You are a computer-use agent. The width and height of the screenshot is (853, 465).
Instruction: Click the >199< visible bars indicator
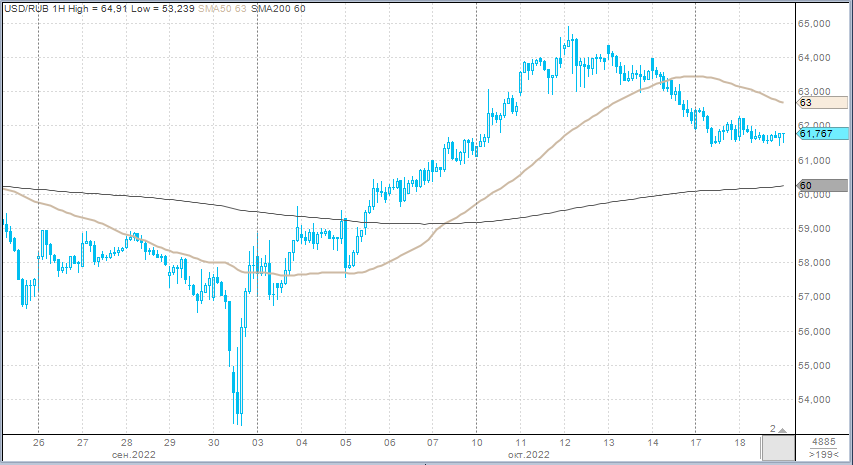pos(825,455)
